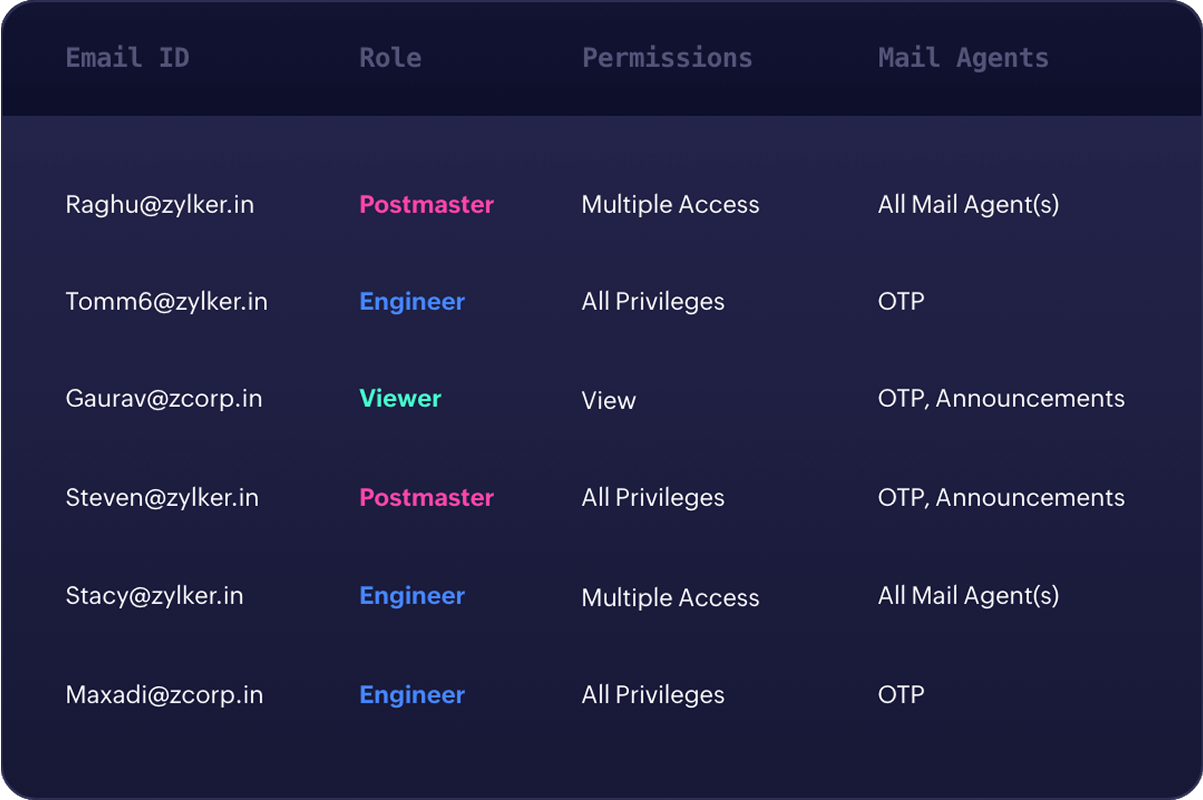
Task: Click the Maxadi@zcorp.in email address
Action: (164, 695)
